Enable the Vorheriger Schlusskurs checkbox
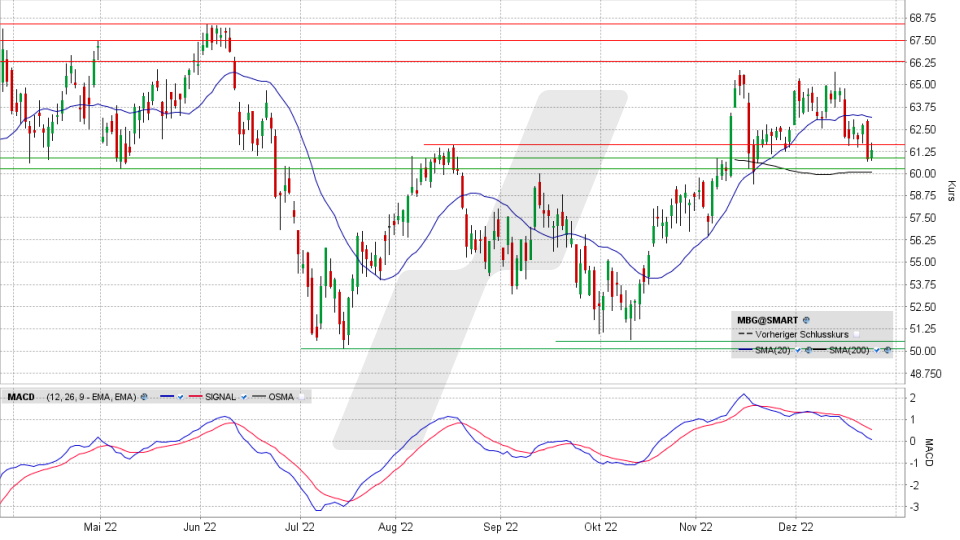The width and height of the screenshot is (960, 540). [857, 334]
